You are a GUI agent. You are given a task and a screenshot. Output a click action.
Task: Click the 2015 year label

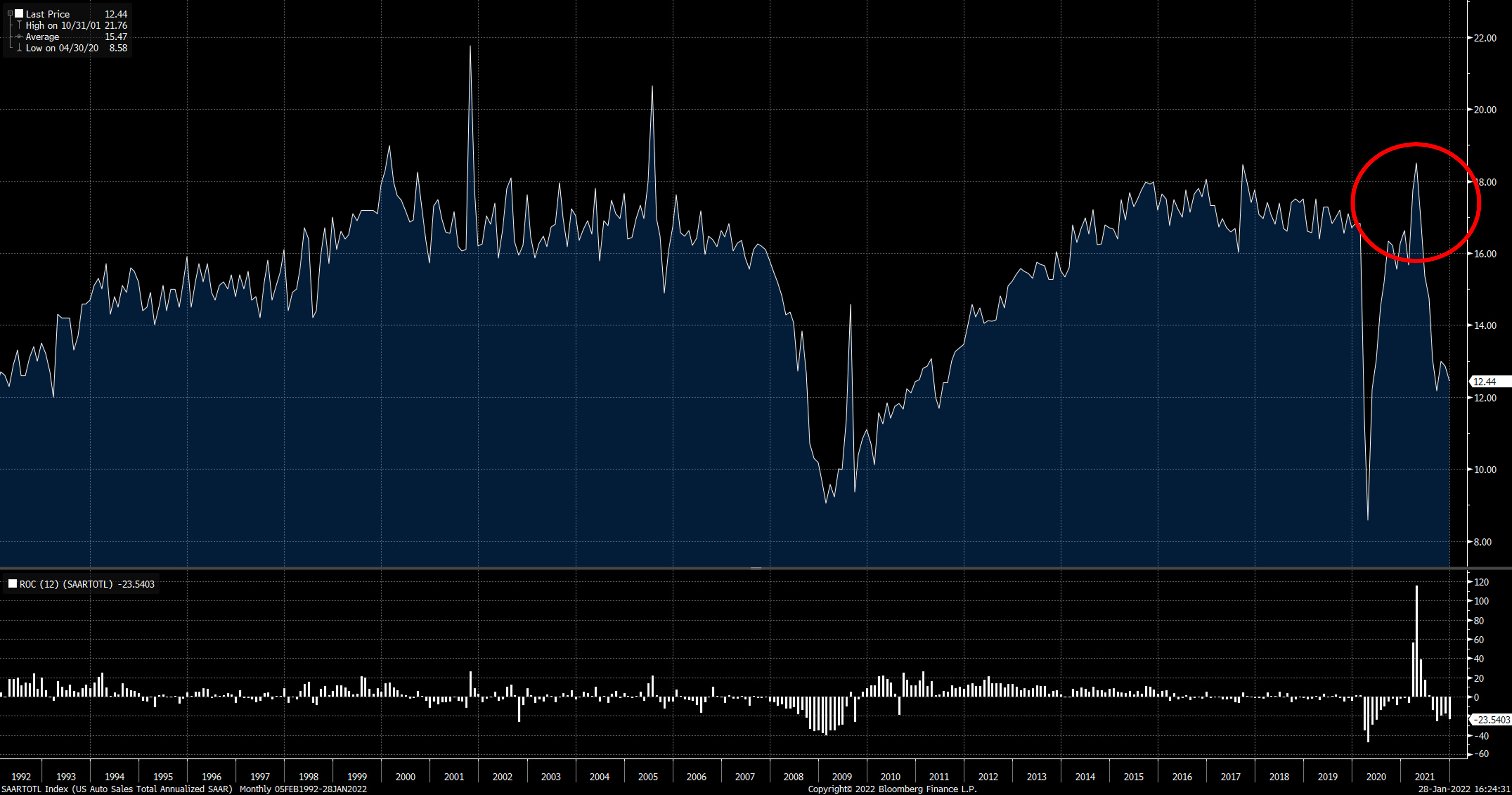(x=1133, y=777)
